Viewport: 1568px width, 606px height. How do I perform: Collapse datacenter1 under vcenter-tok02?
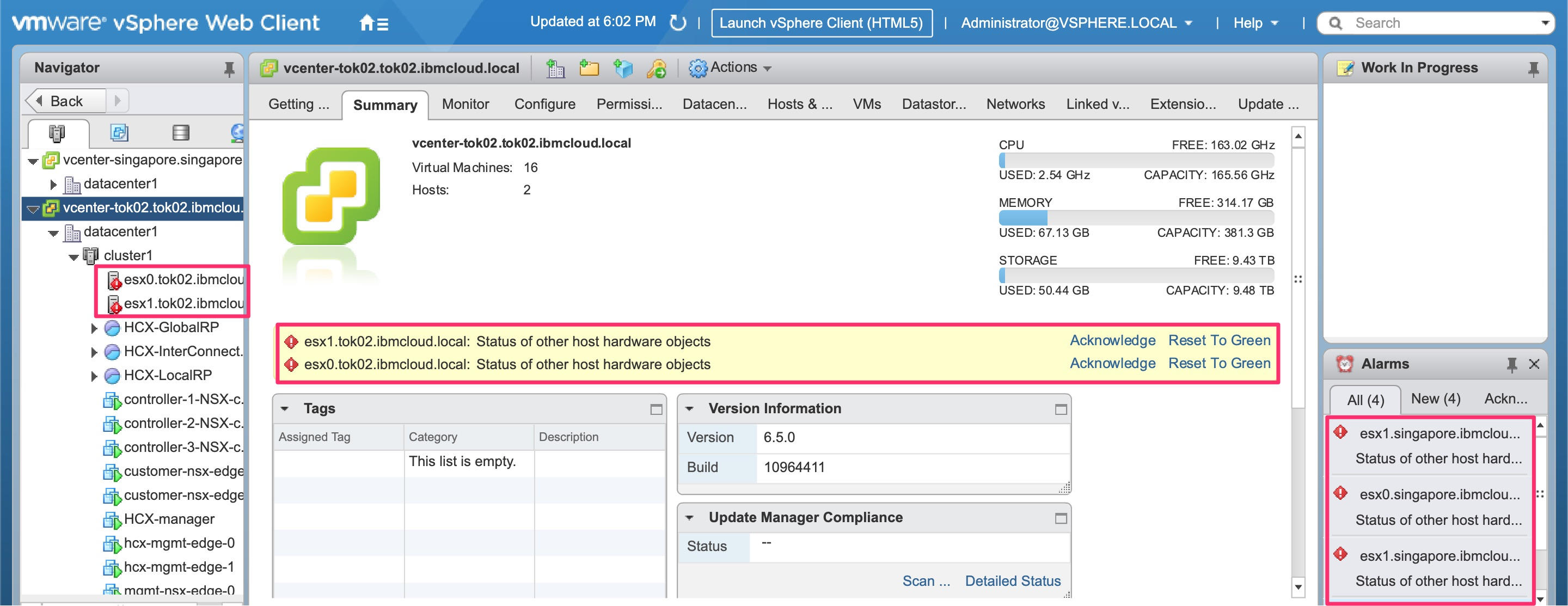point(53,233)
